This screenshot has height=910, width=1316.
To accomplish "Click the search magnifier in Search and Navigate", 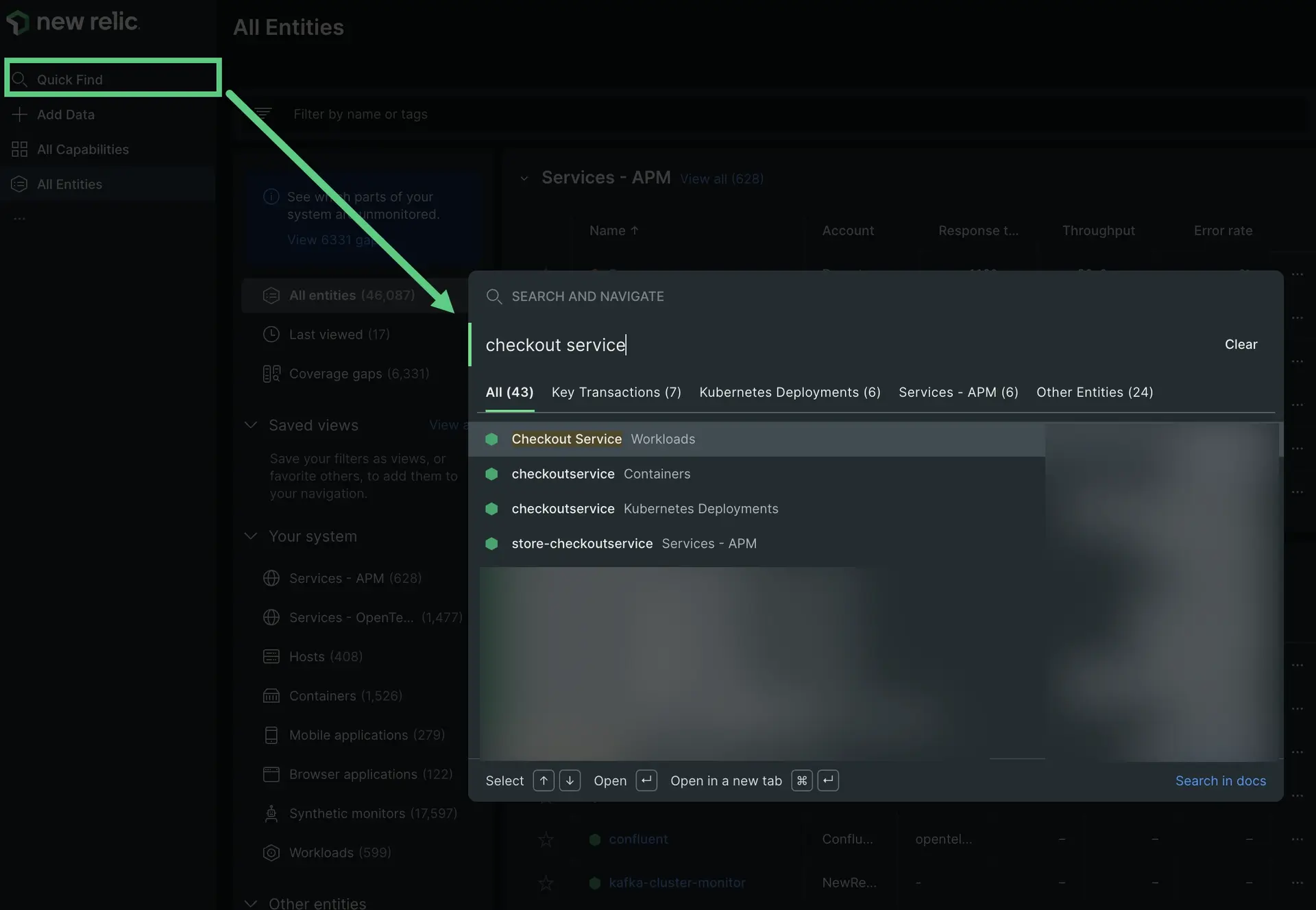I will point(493,296).
